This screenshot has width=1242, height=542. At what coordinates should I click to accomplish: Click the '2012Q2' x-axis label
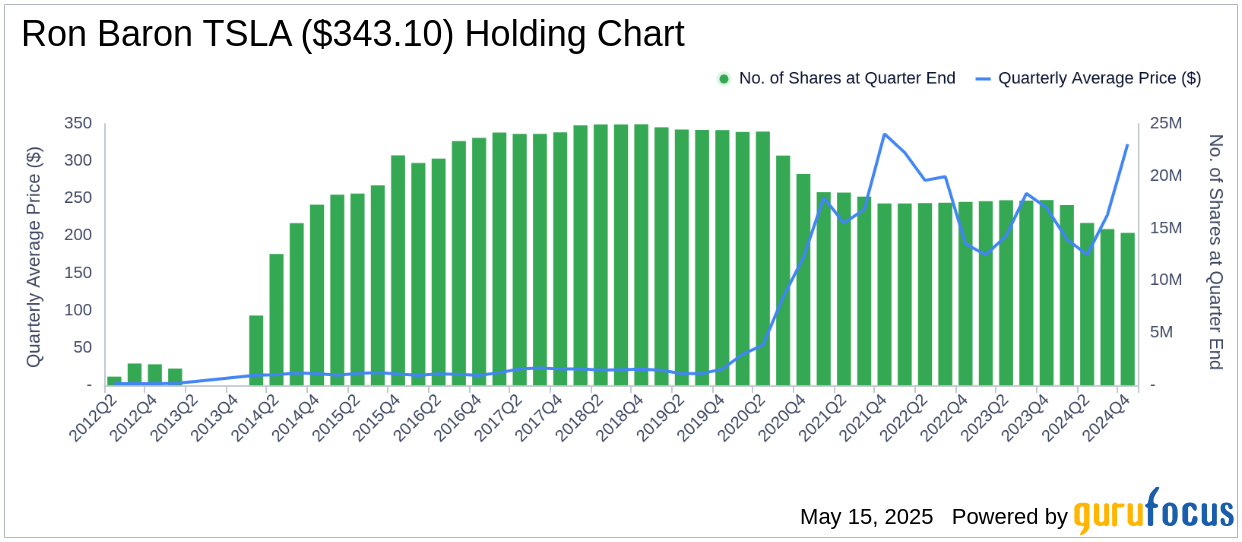(93, 418)
